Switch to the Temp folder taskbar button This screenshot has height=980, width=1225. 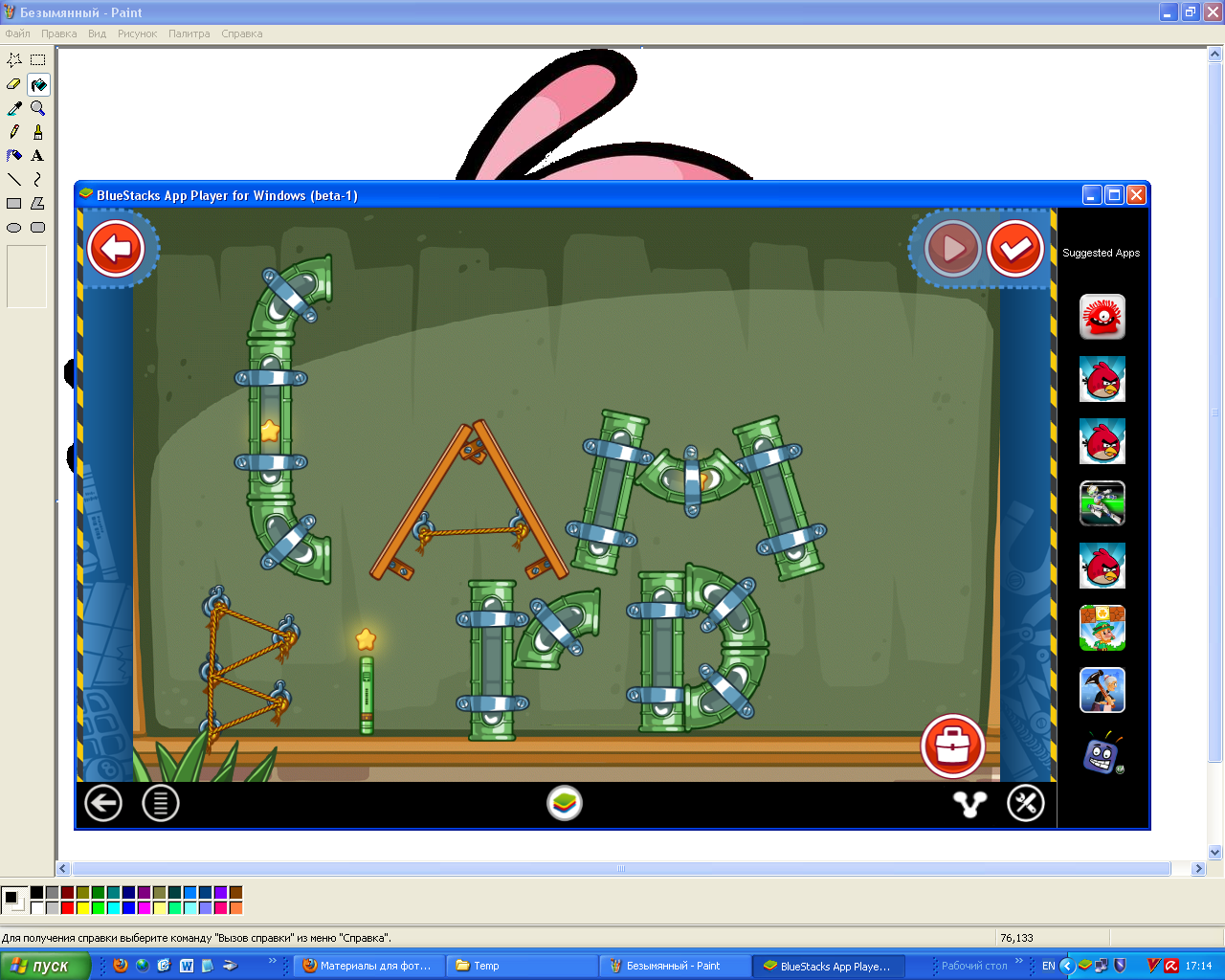pos(522,966)
